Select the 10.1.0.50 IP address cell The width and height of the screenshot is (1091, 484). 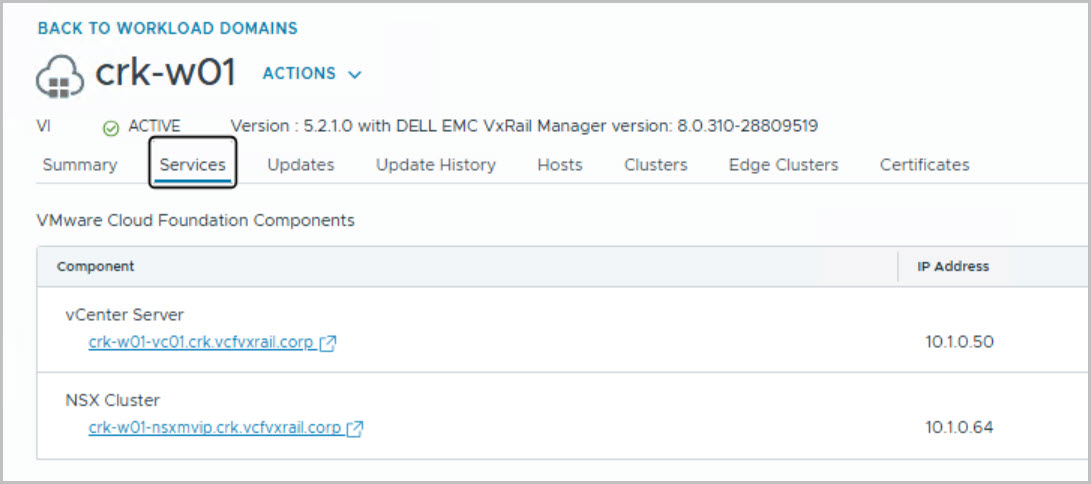(960, 342)
